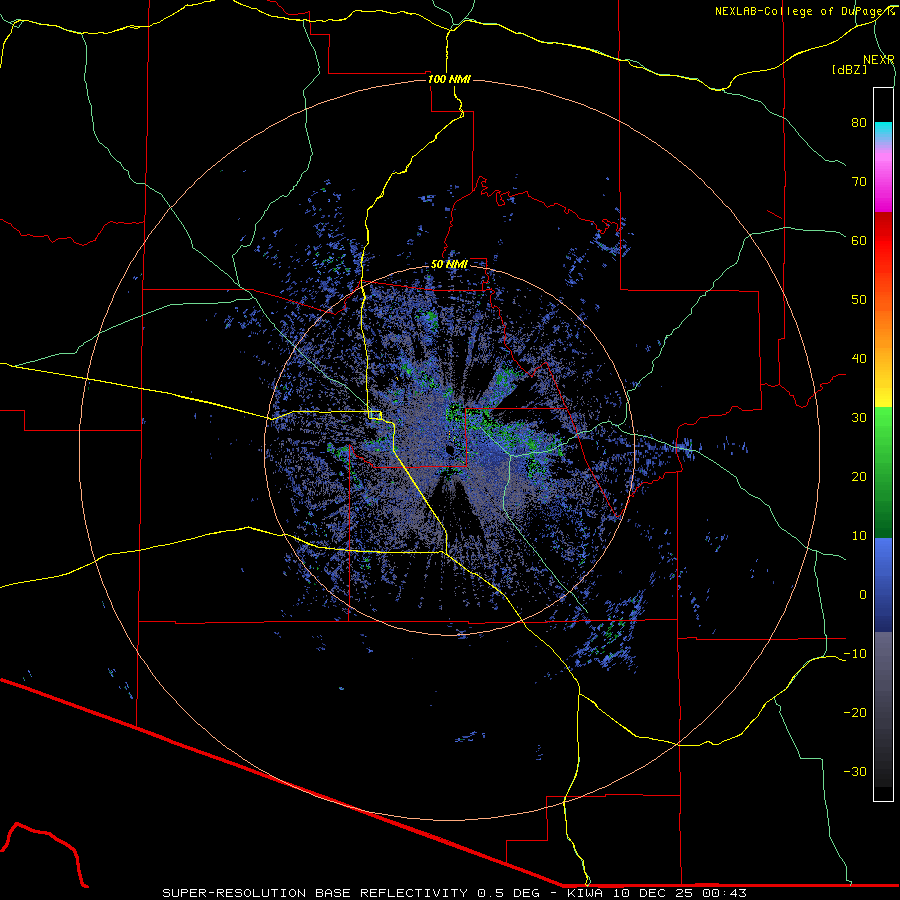Image resolution: width=900 pixels, height=900 pixels.
Task: Click the '10 DEC 25 00:43' timestamp
Action: [681, 893]
